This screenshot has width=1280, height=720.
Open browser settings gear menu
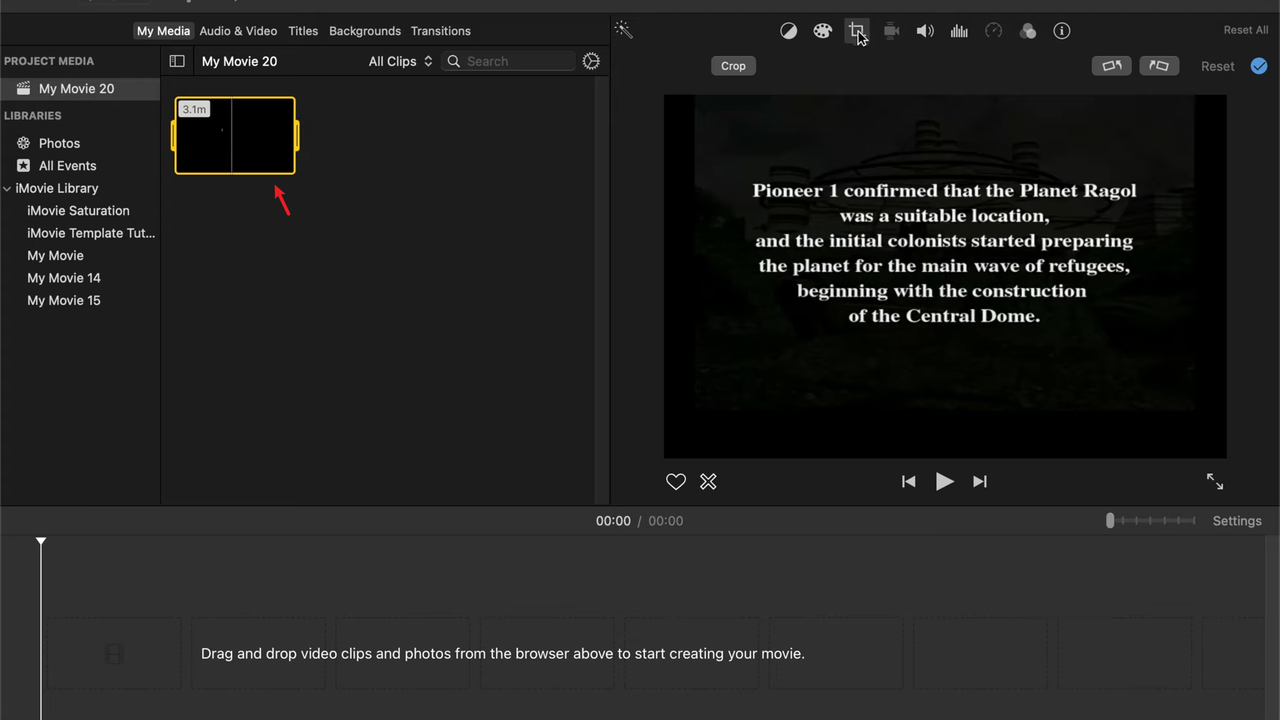[x=591, y=61]
